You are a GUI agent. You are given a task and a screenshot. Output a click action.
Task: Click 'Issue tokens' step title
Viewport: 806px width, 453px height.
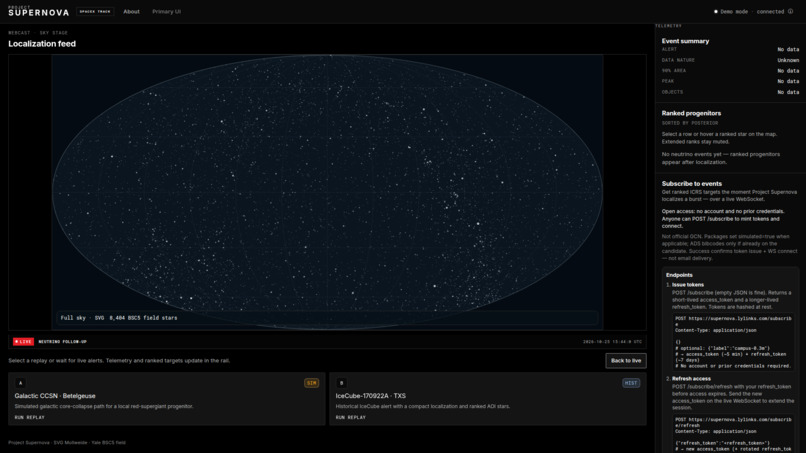(688, 285)
